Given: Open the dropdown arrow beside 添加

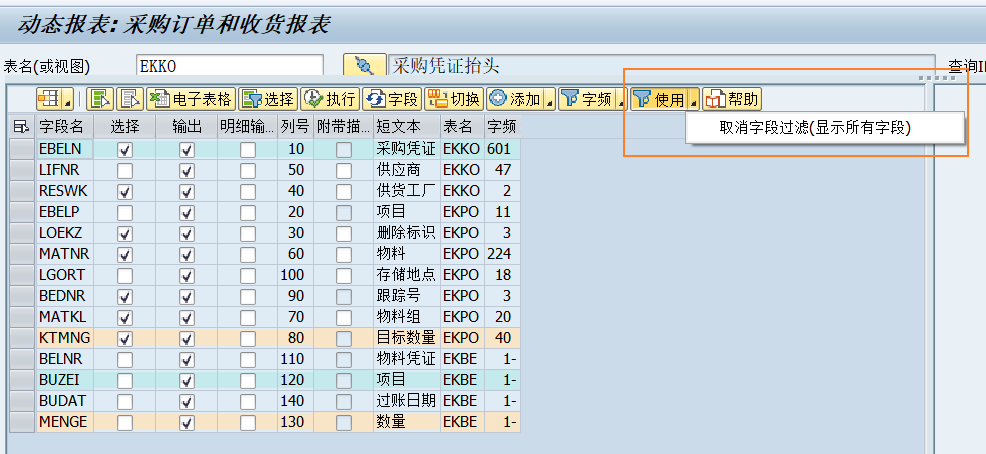Looking at the screenshot, I should 550,99.
